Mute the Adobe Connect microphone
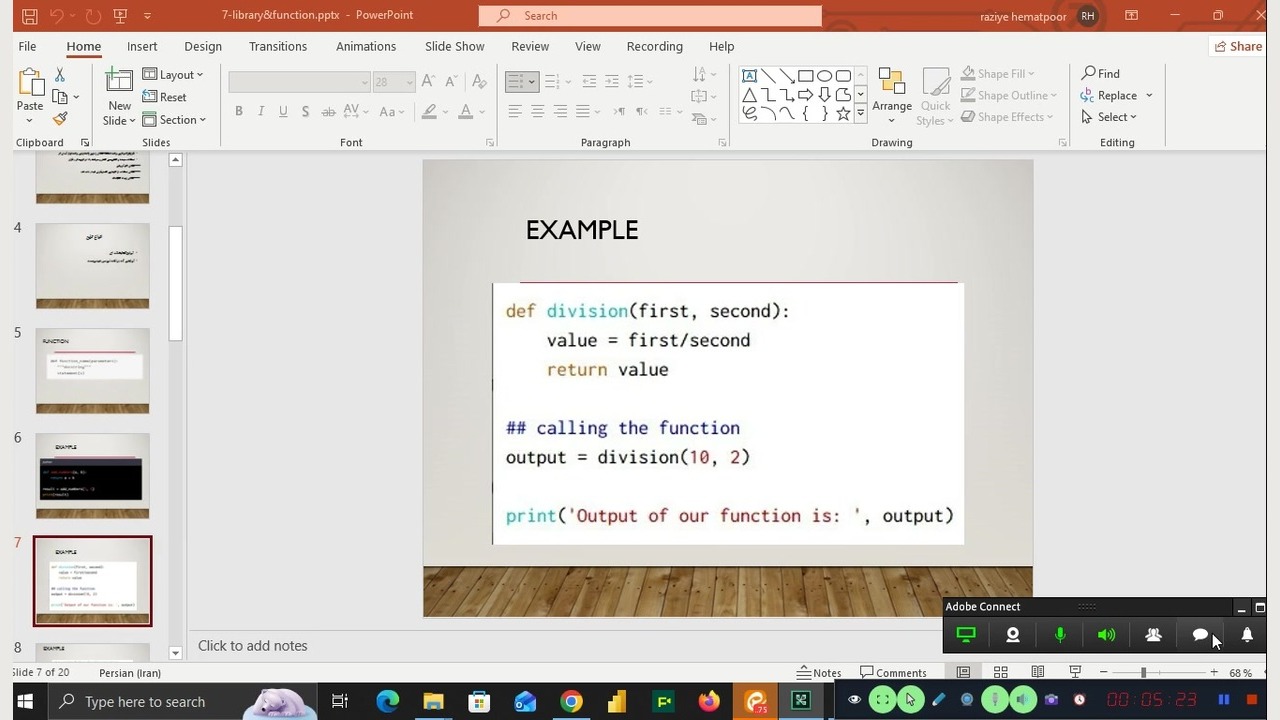 coord(1060,635)
